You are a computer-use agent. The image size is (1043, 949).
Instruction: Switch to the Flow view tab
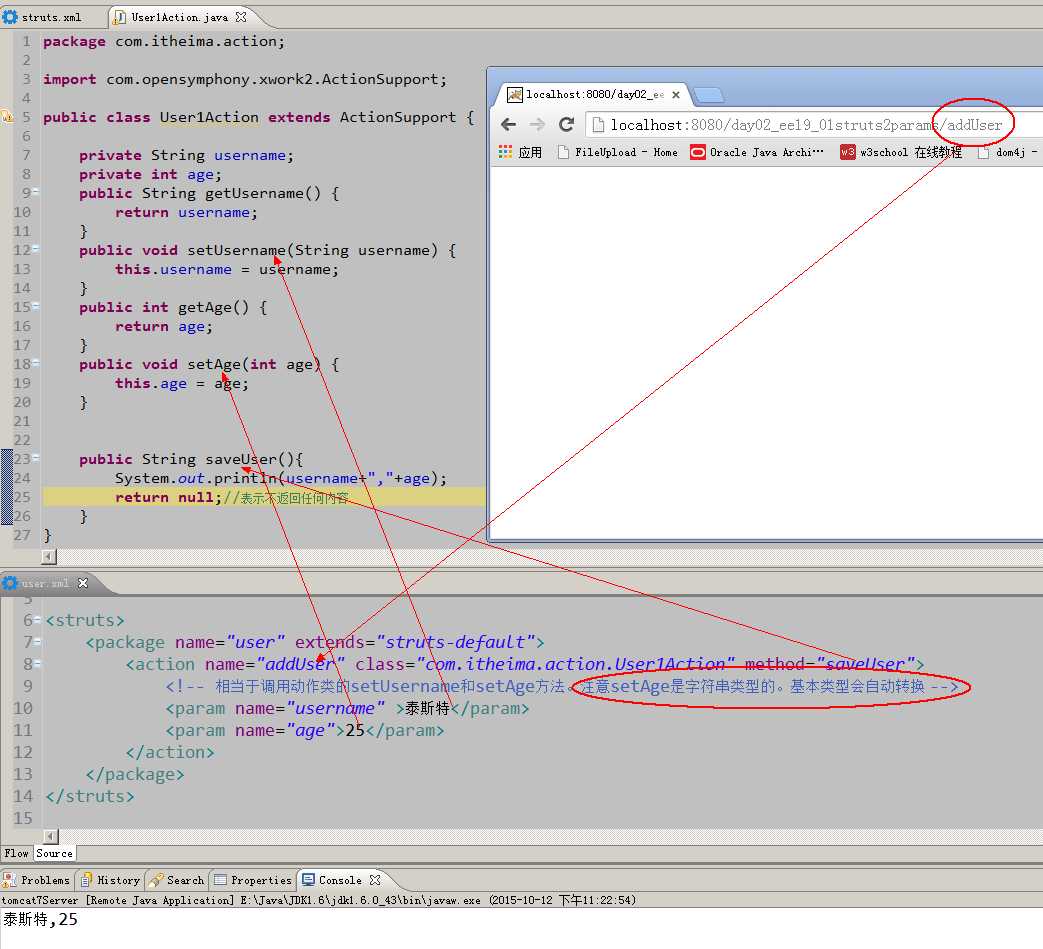point(16,853)
